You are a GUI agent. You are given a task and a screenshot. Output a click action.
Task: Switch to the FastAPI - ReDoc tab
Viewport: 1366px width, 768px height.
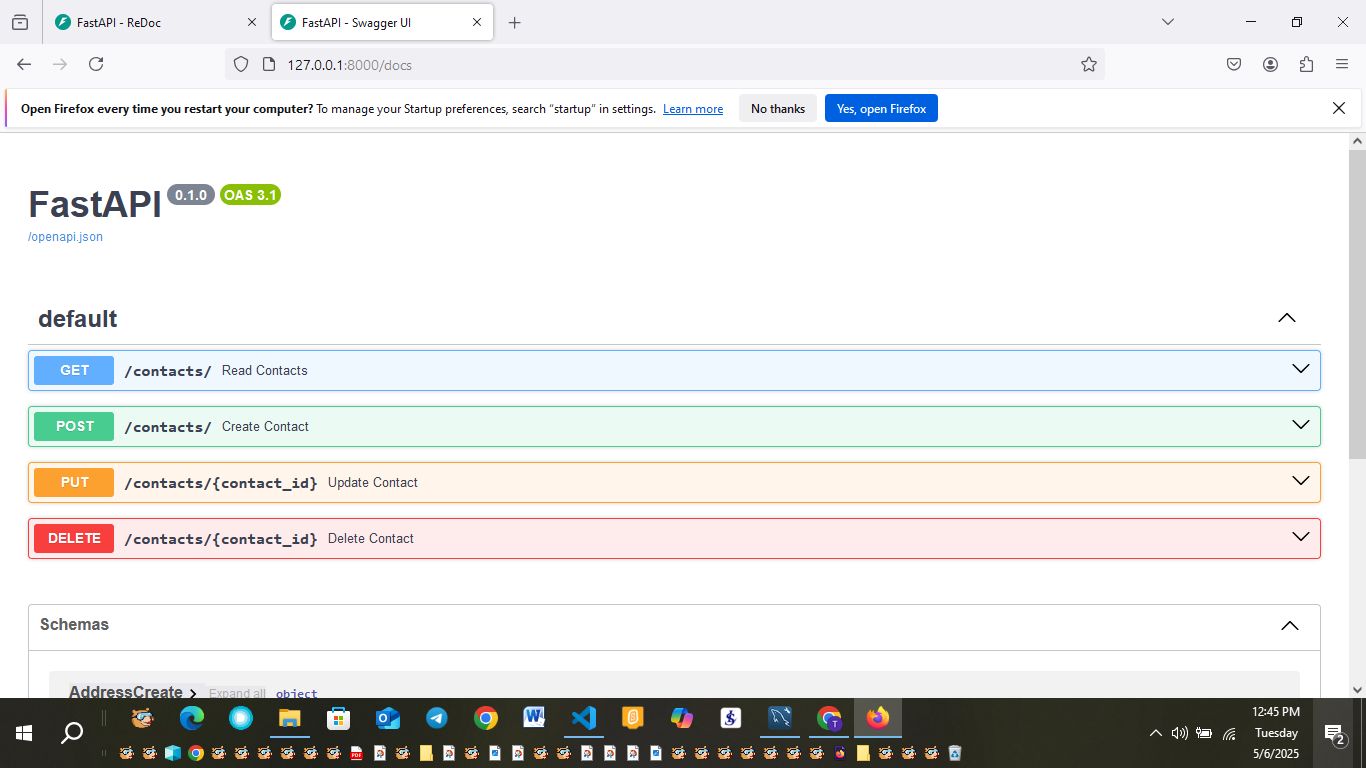[x=156, y=22]
